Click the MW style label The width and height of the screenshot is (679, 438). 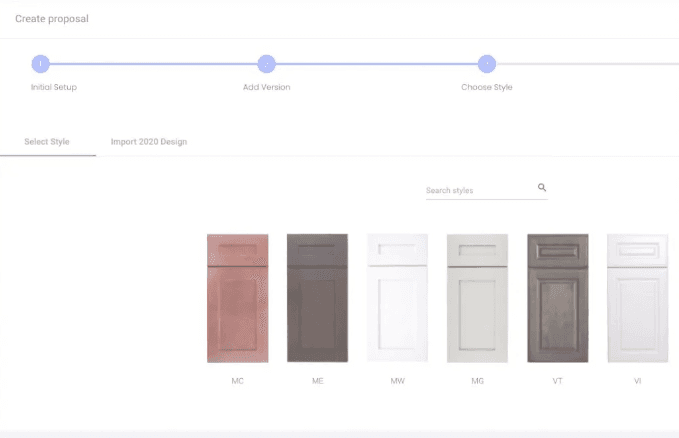[398, 381]
